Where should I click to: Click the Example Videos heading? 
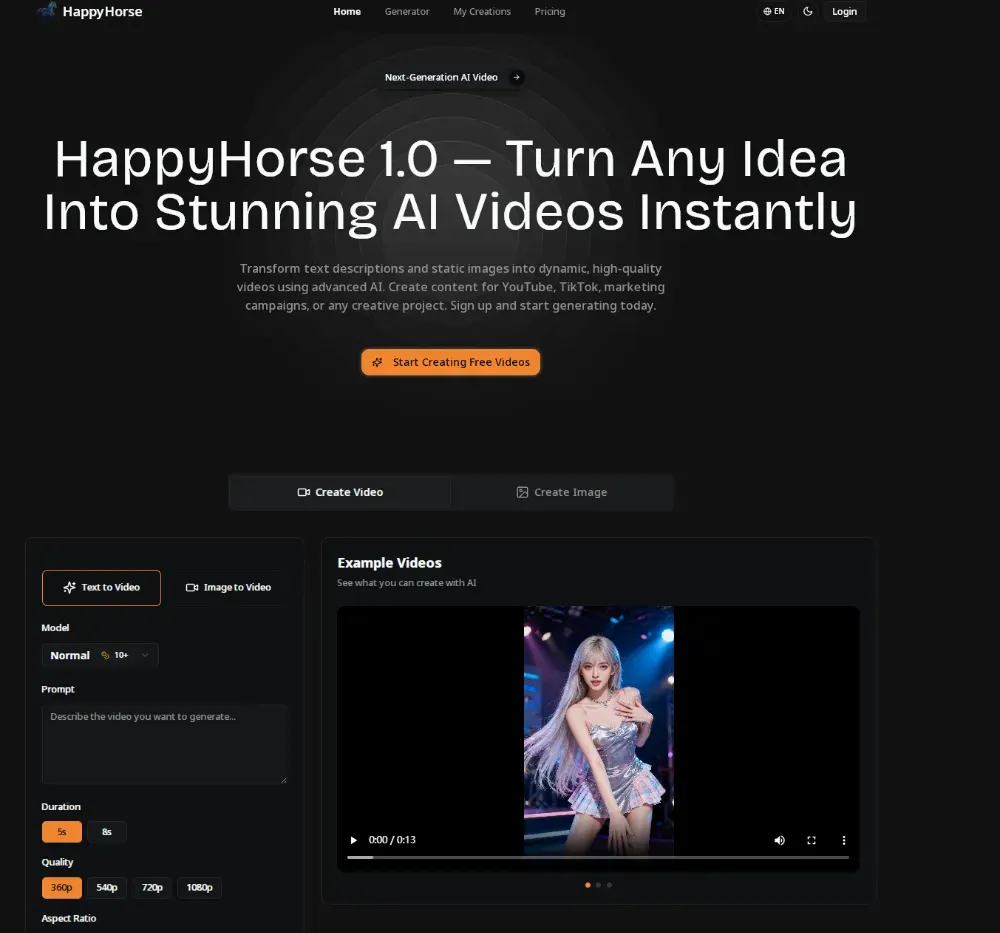[389, 562]
